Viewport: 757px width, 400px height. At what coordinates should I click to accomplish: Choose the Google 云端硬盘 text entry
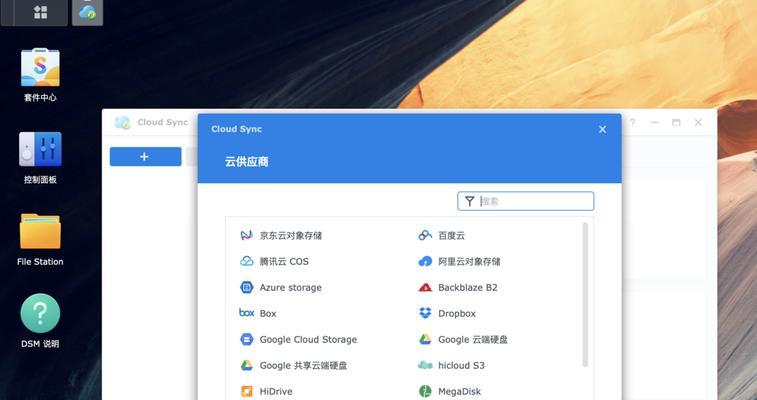pos(473,340)
